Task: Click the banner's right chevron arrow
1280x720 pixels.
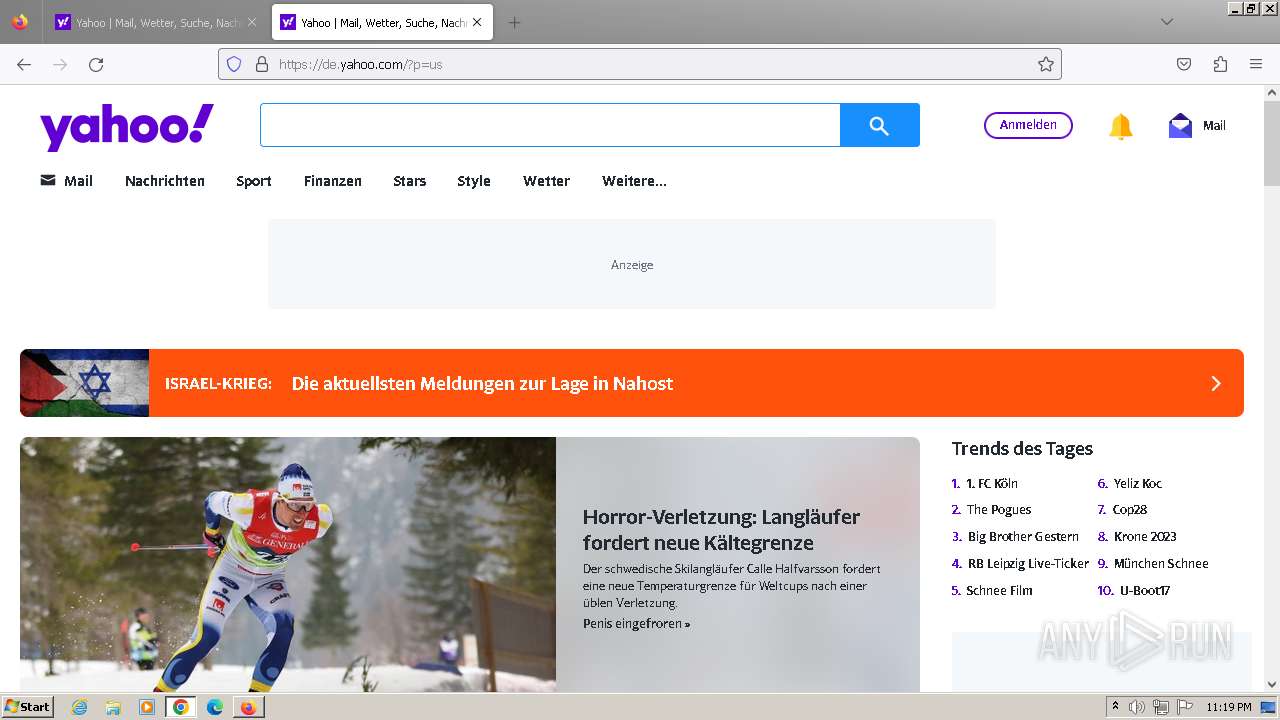Action: pyautogui.click(x=1216, y=383)
